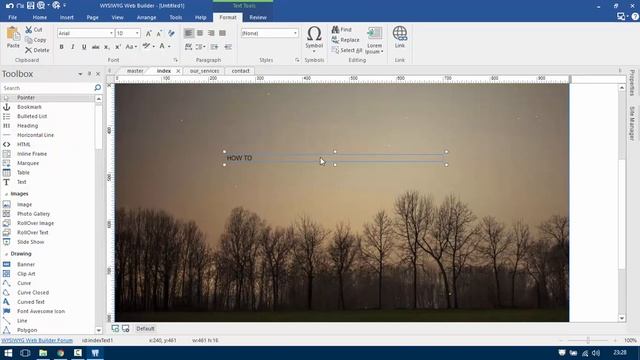This screenshot has height=360, width=640.
Task: Click Find in Editing group
Action: [x=342, y=29]
